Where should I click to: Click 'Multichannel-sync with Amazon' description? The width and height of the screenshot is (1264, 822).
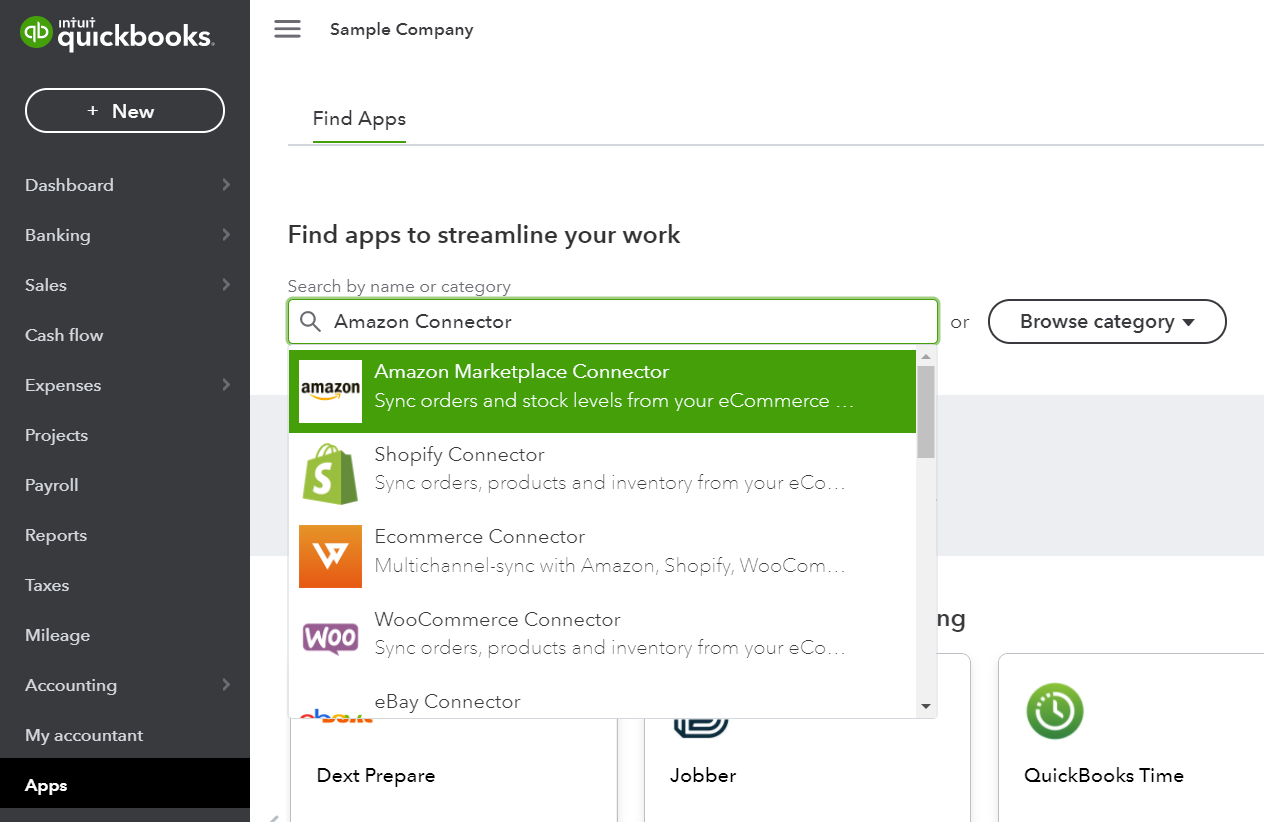pyautogui.click(x=610, y=567)
